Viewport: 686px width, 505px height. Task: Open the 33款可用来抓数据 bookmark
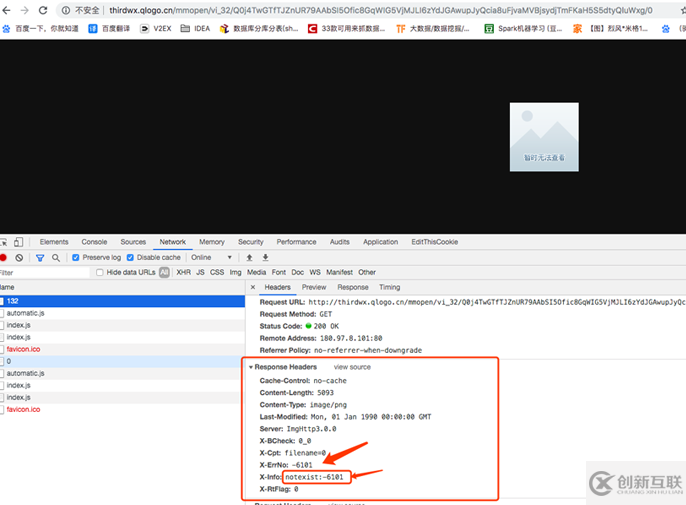click(x=347, y=28)
